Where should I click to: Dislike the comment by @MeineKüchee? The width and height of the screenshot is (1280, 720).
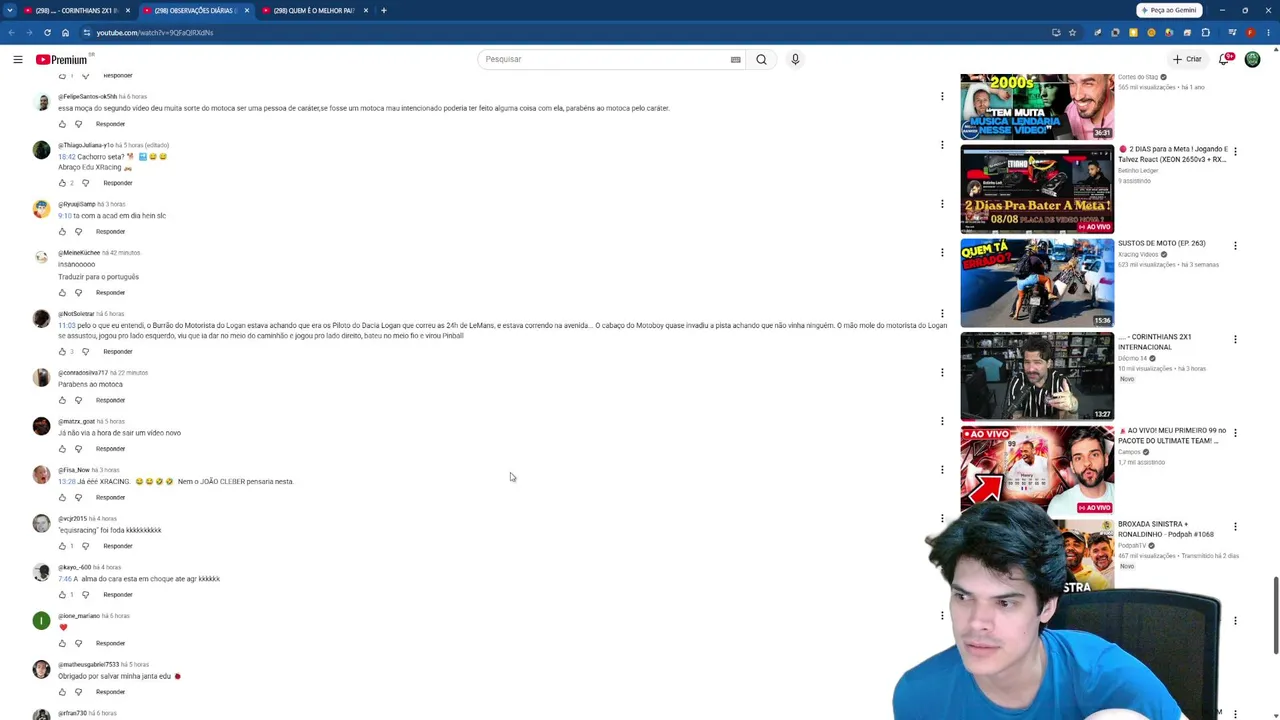click(x=78, y=293)
